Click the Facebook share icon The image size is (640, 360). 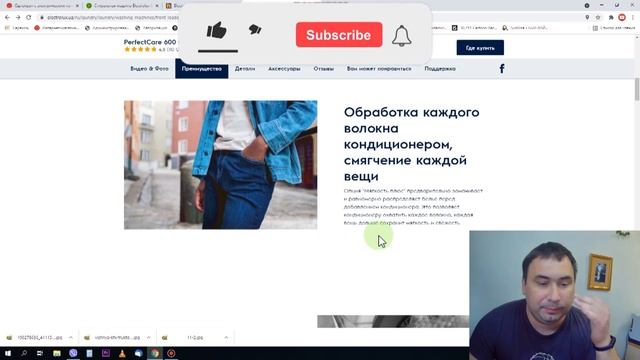tap(502, 69)
